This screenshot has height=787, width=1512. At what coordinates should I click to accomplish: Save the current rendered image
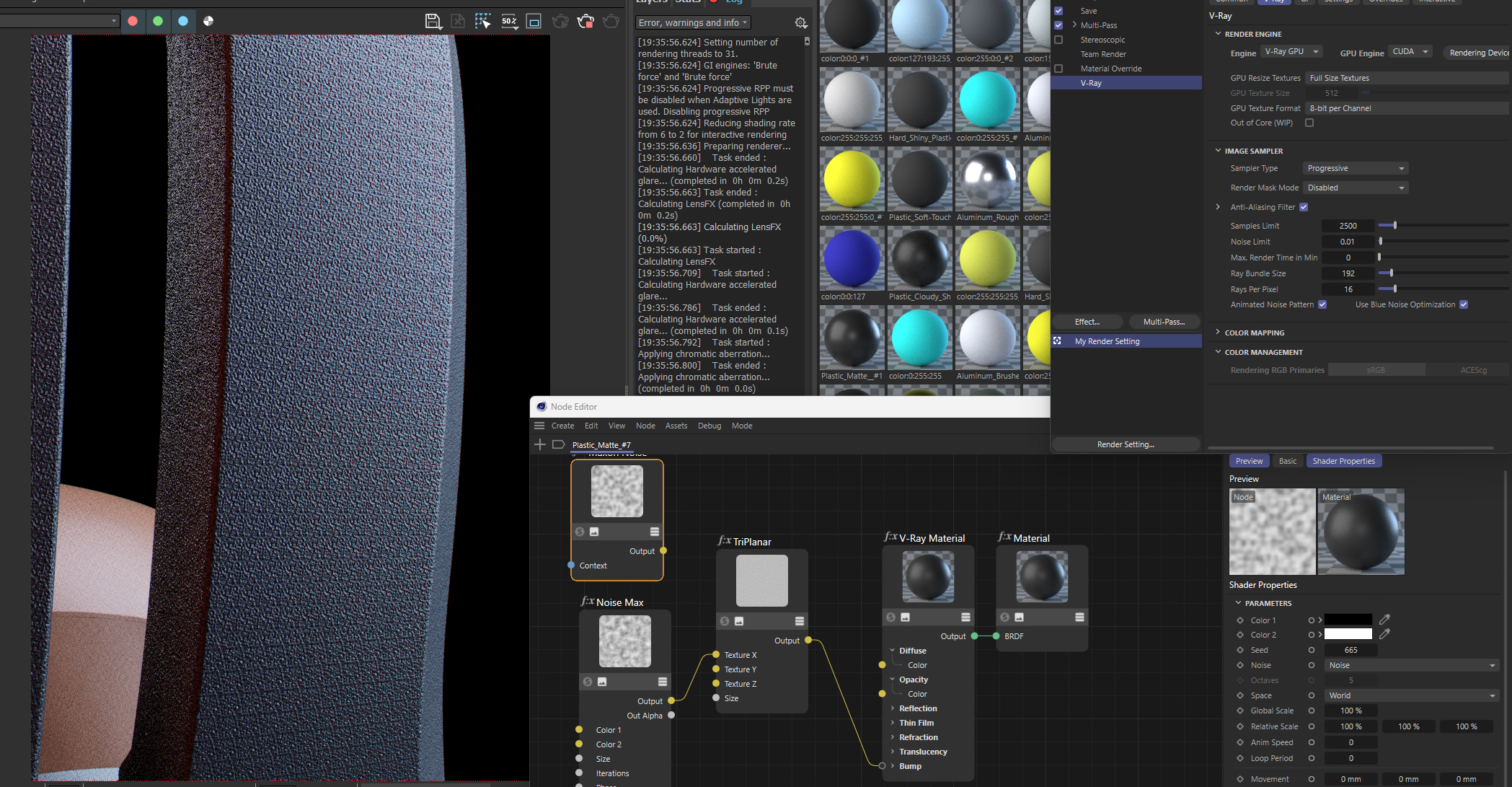click(x=433, y=22)
